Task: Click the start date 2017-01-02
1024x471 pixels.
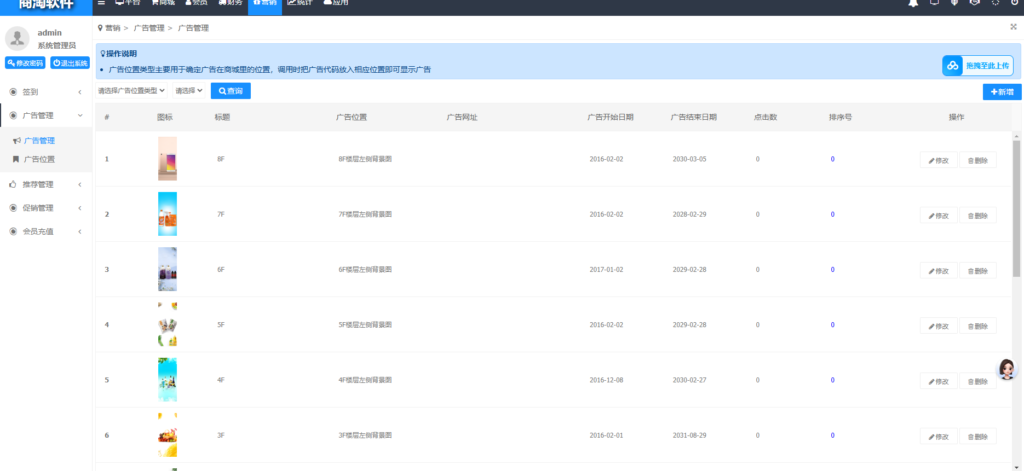Action: [606, 269]
